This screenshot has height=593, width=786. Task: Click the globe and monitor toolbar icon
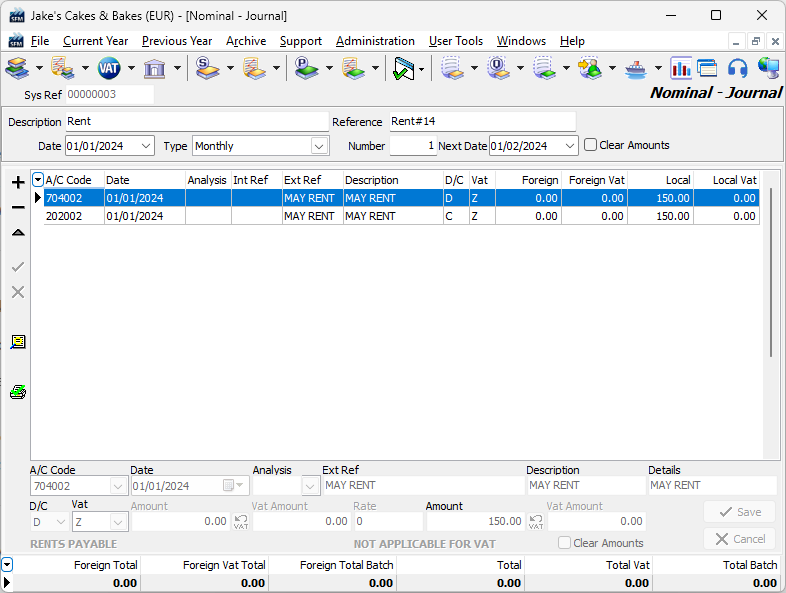click(769, 68)
